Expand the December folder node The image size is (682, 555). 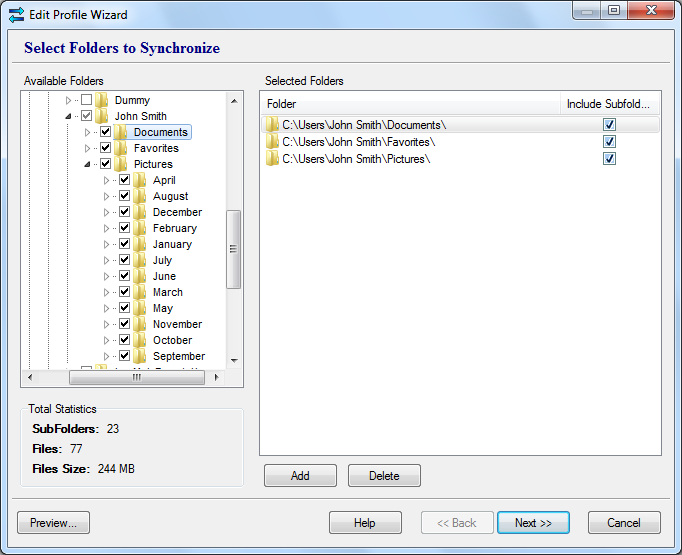click(x=107, y=212)
